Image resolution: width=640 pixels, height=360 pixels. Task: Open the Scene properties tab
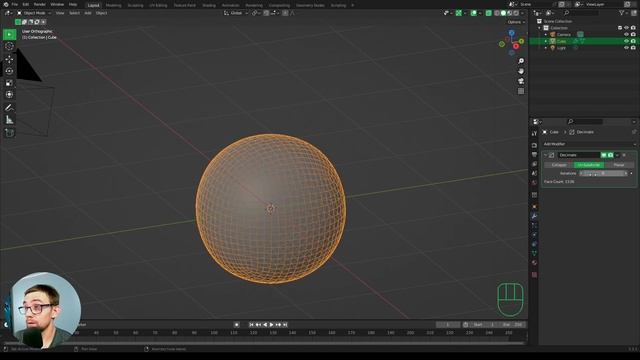[x=534, y=173]
